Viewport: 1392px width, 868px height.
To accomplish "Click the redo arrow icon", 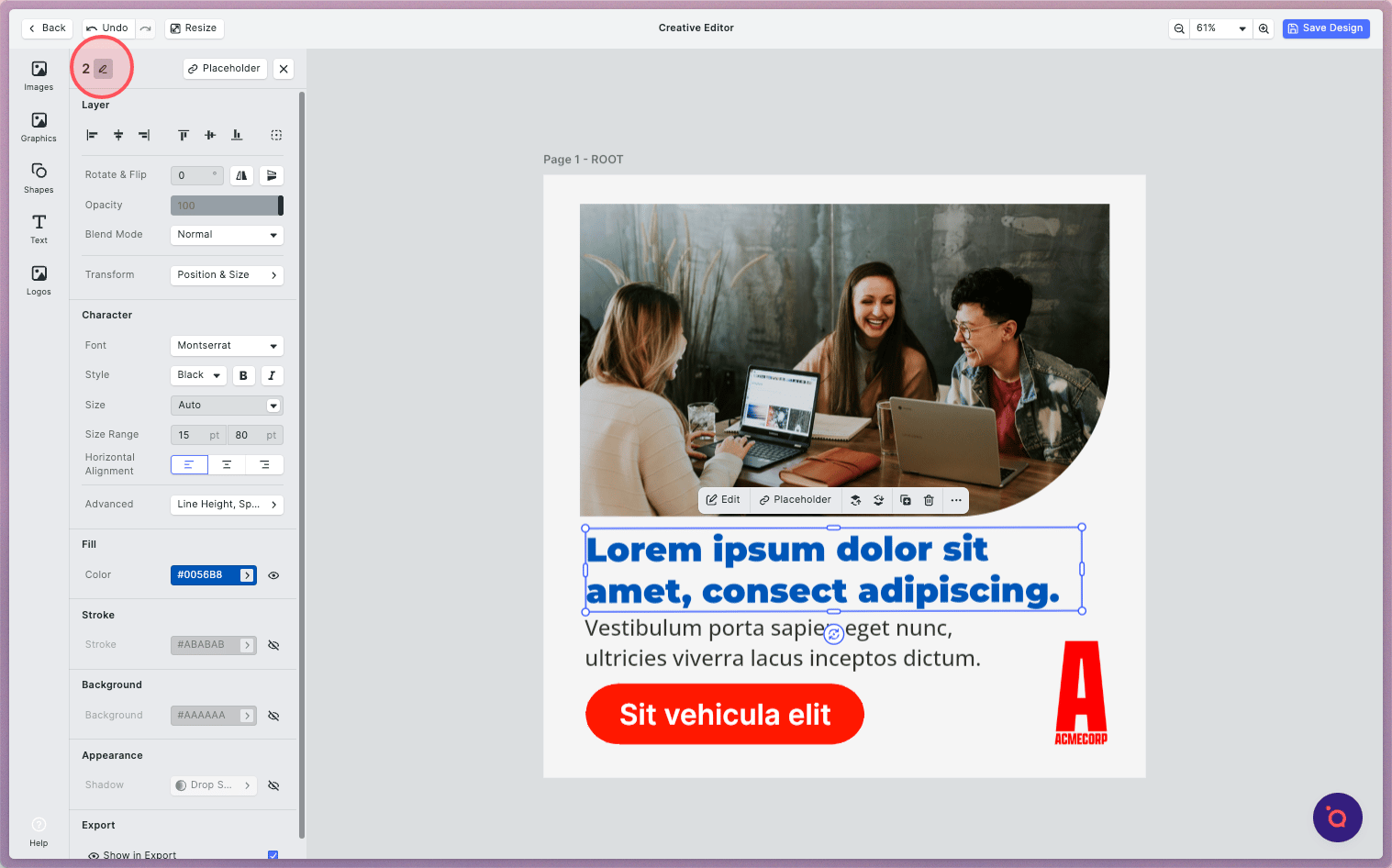I will [x=145, y=28].
